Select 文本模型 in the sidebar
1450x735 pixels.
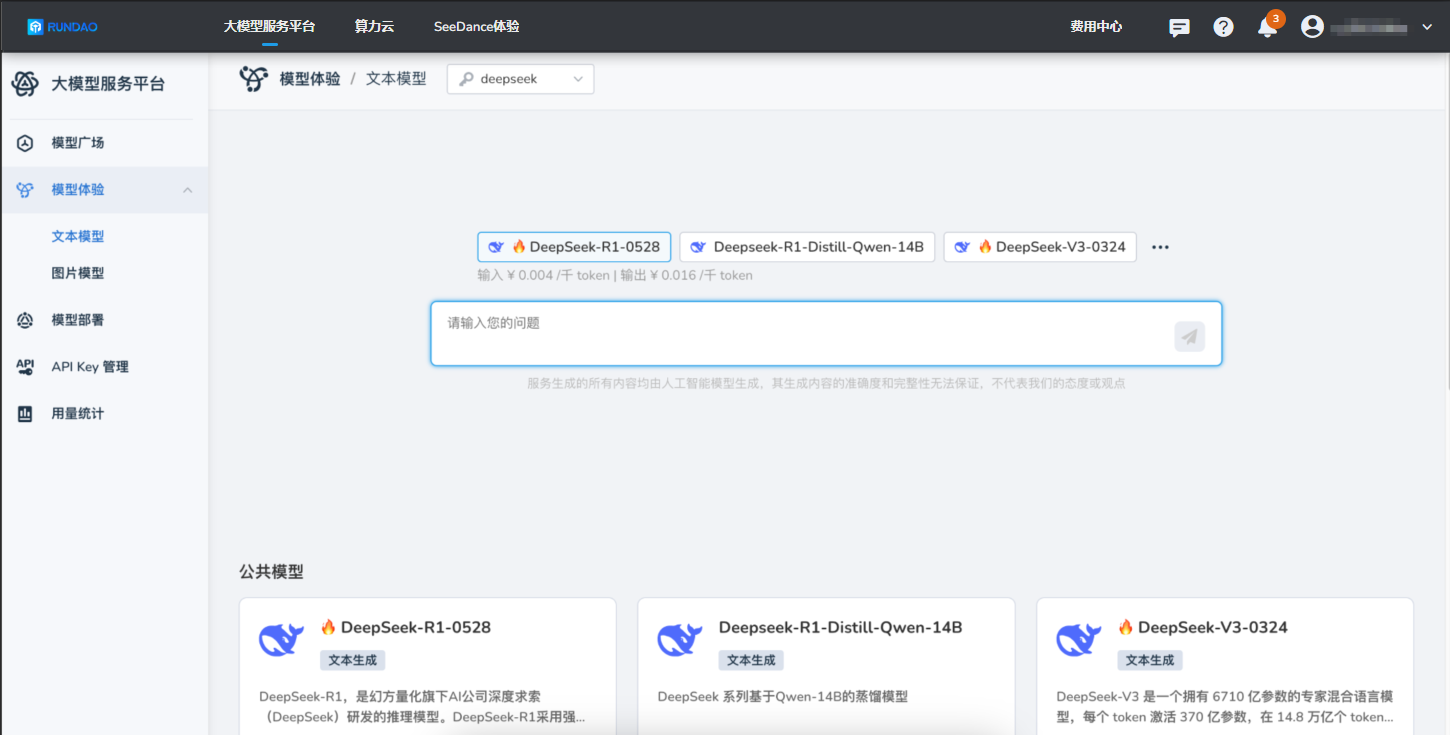tap(78, 237)
